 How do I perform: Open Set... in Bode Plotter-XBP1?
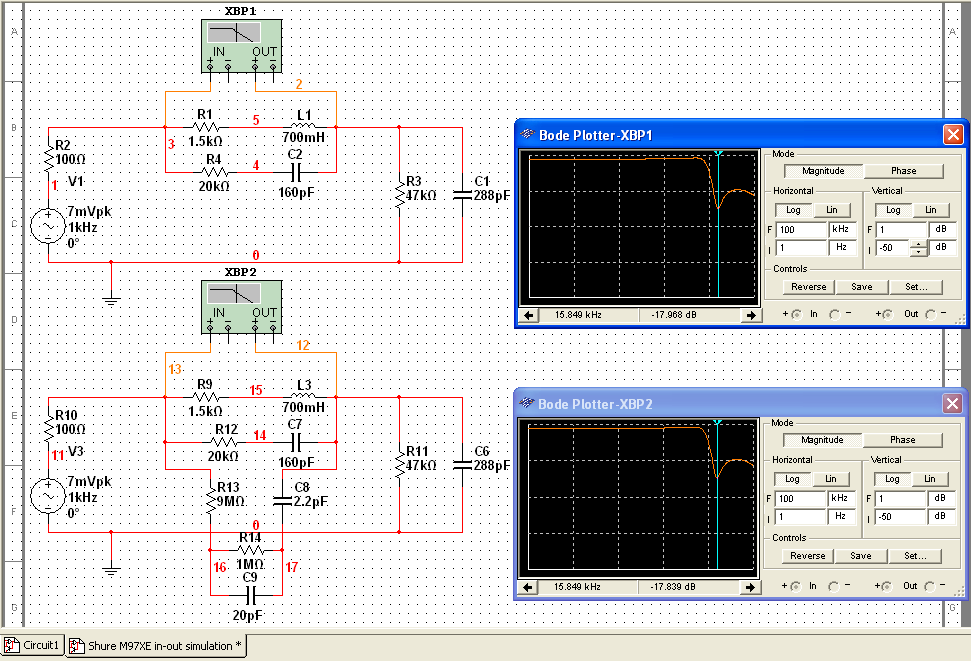click(x=916, y=287)
